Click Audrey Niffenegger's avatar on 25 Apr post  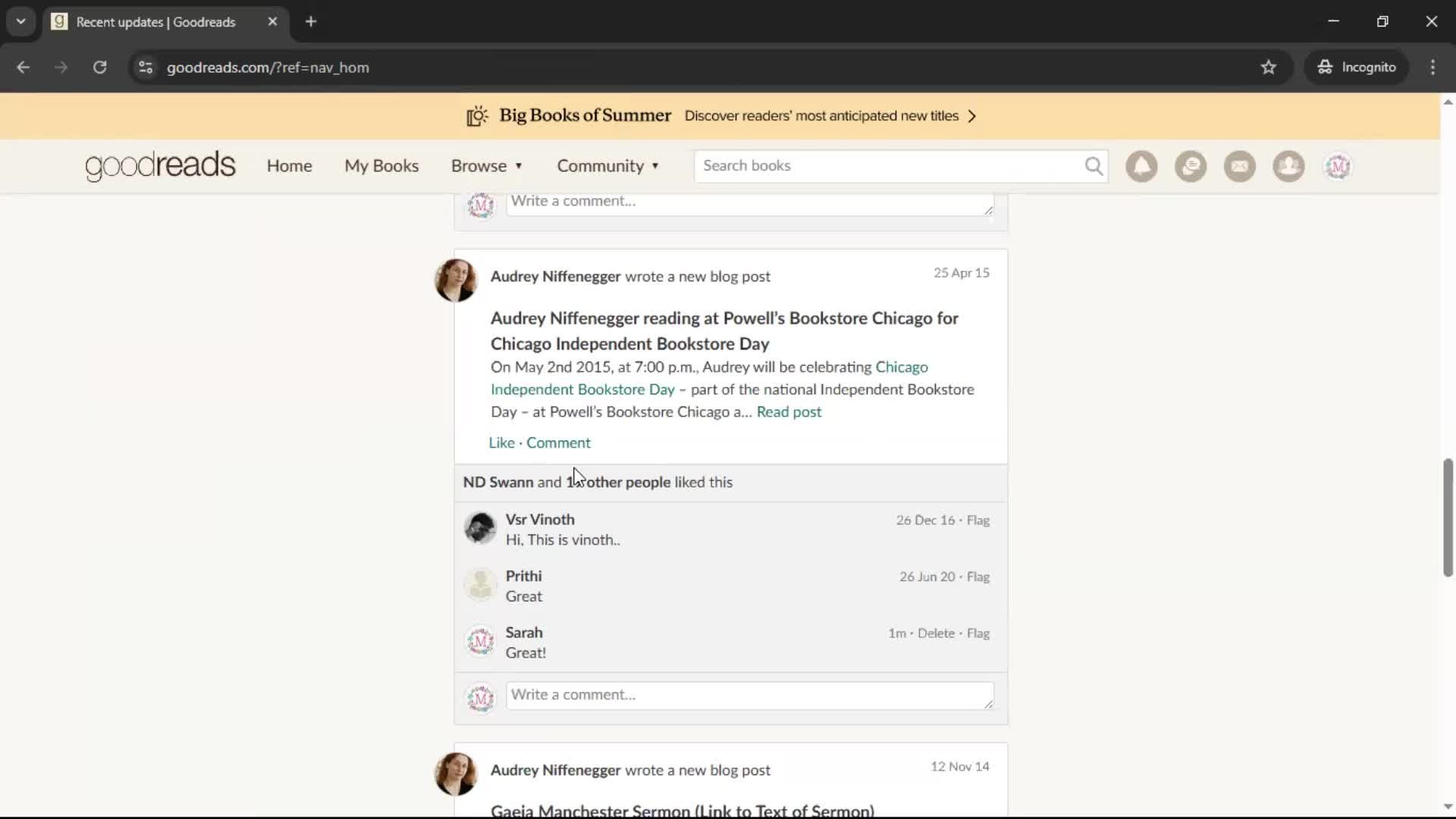[456, 281]
